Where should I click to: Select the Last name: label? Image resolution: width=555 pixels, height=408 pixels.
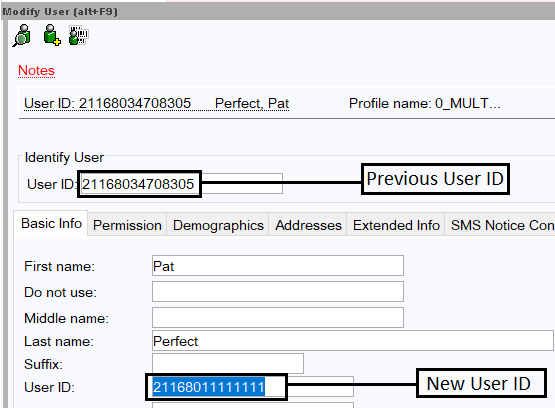[59, 341]
